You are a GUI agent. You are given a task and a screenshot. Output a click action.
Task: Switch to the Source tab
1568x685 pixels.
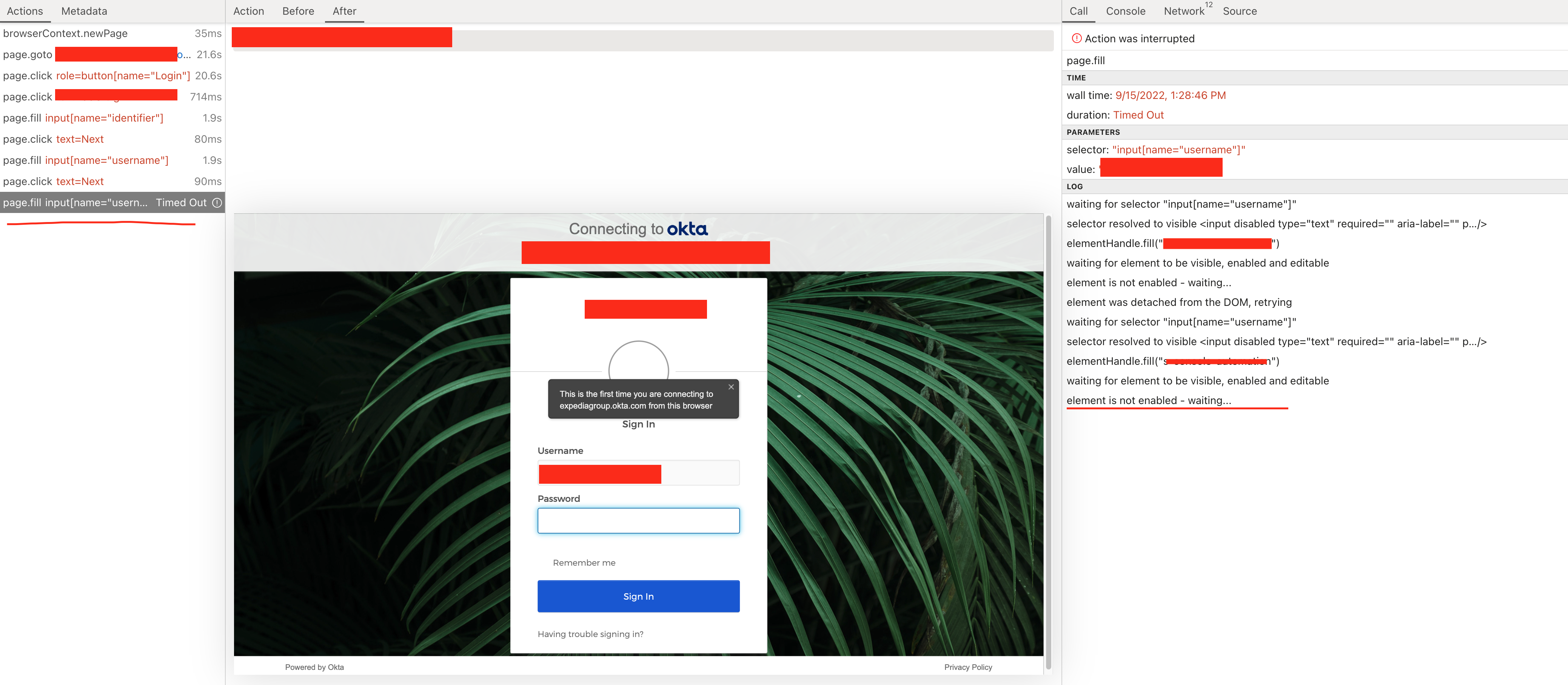pyautogui.click(x=1239, y=11)
